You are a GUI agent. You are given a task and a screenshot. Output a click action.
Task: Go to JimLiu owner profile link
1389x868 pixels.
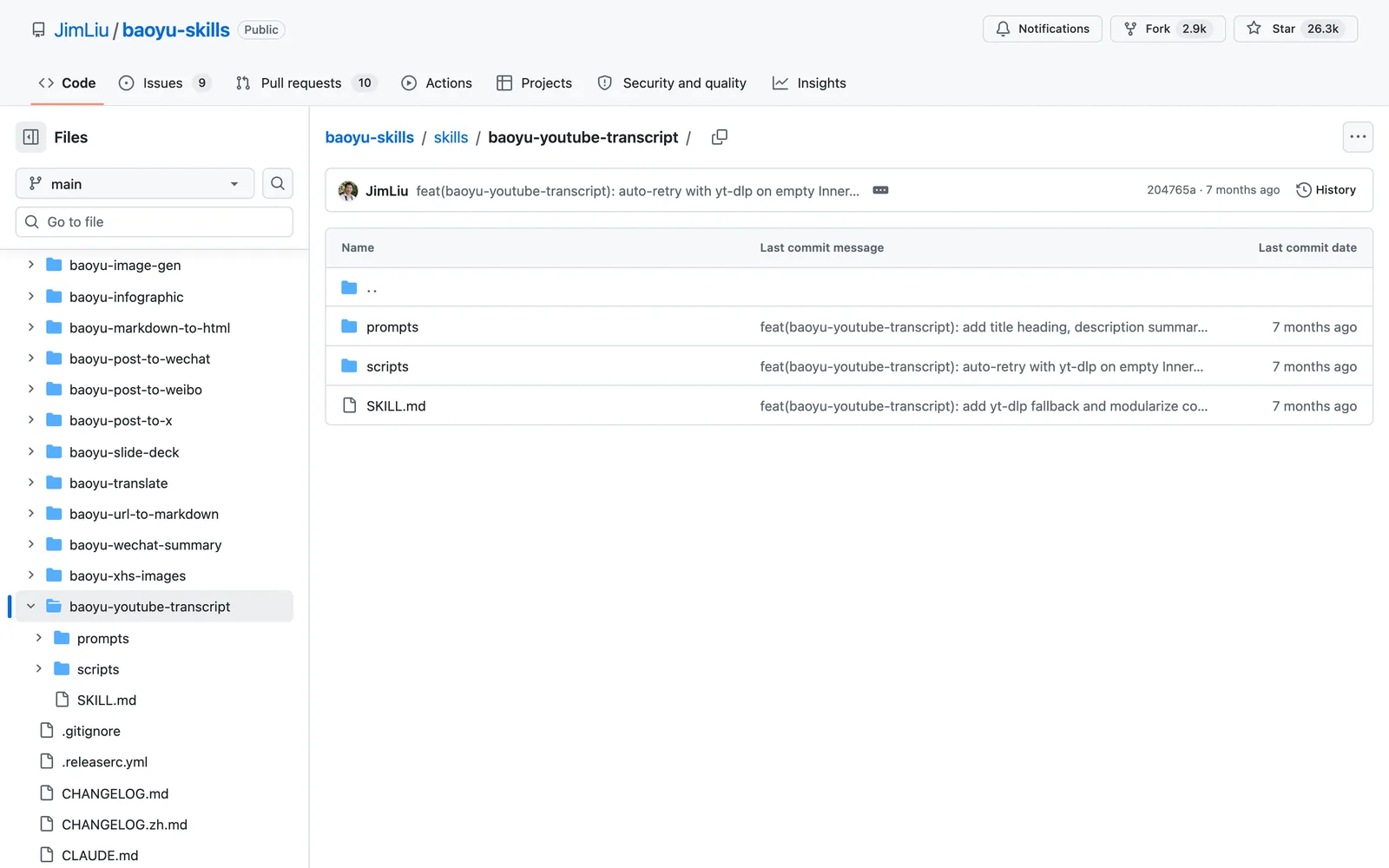click(x=82, y=30)
